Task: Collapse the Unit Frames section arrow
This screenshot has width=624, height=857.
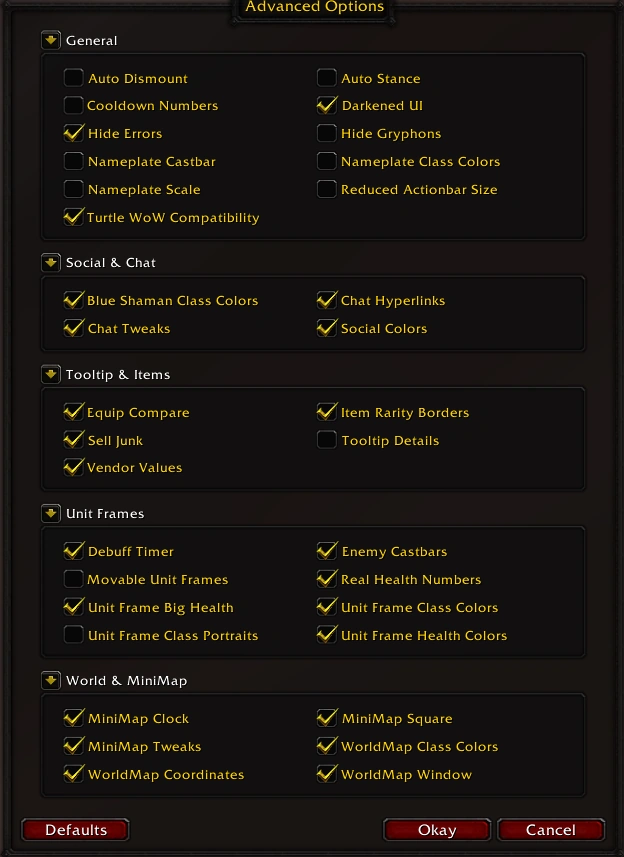Action: [x=51, y=514]
